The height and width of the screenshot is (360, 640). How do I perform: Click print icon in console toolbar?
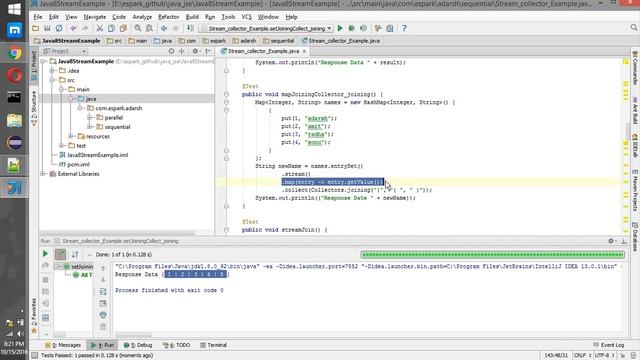coord(103,315)
